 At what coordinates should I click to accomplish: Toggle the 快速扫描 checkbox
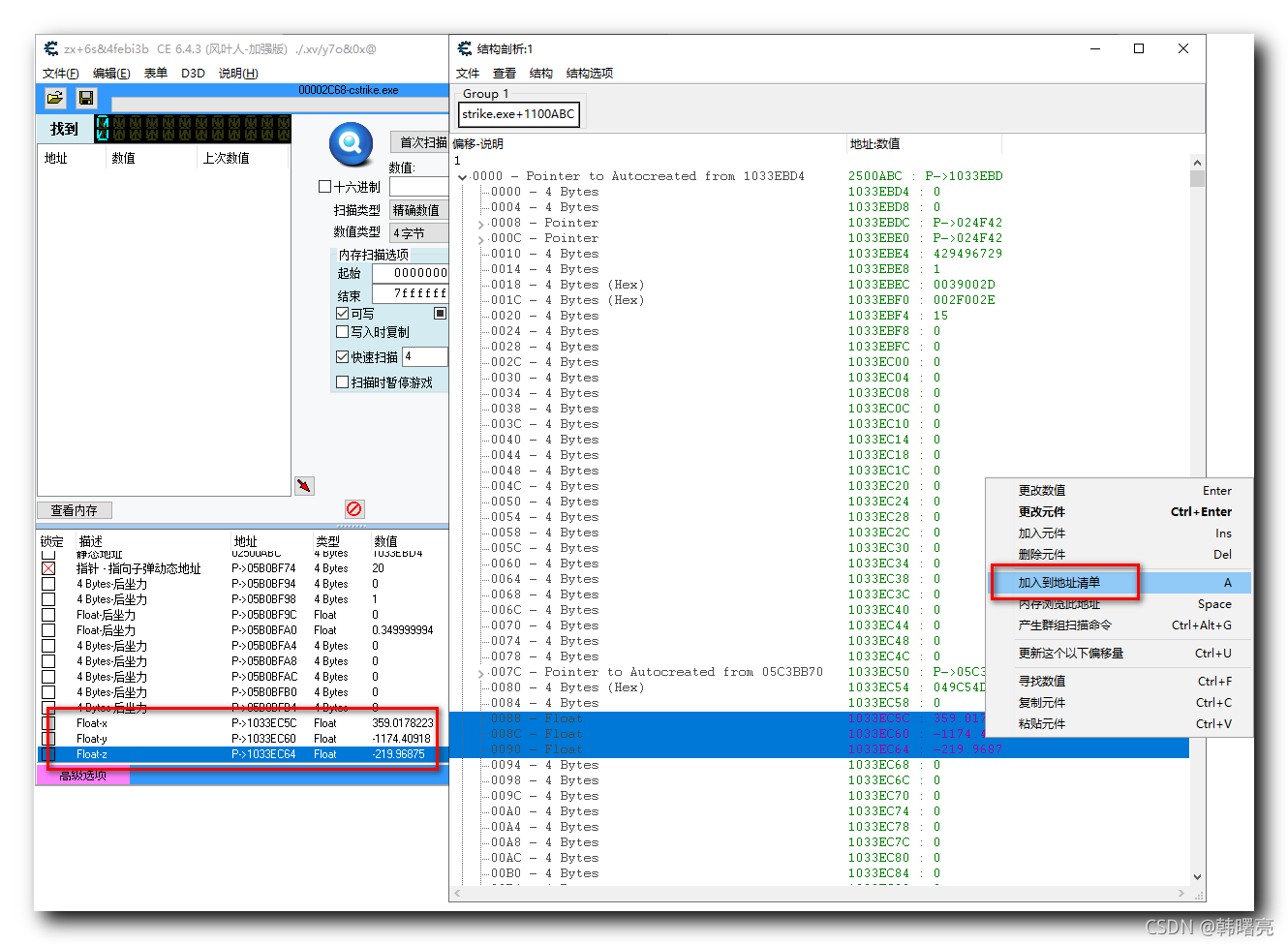(342, 356)
